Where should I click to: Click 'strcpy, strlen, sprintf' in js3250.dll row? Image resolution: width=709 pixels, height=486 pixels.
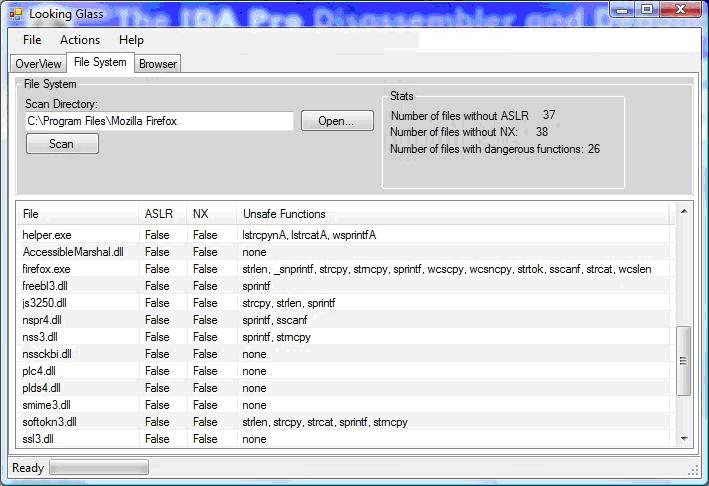point(288,303)
